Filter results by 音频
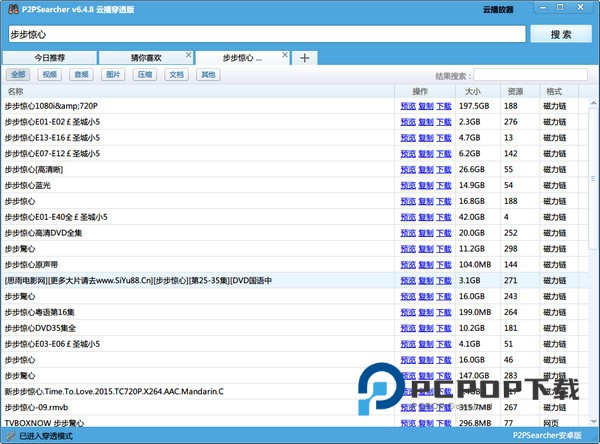 coord(82,74)
